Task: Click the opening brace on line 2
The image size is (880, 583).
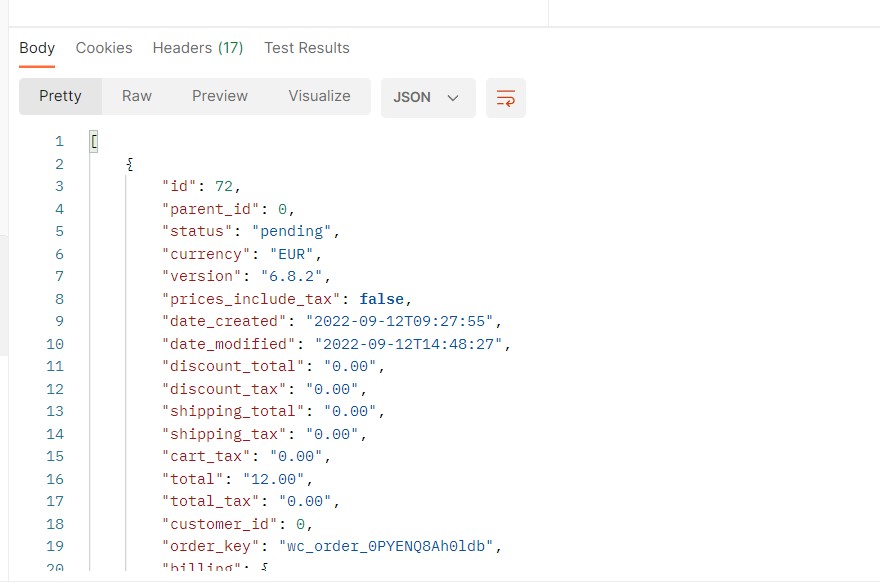Action: point(130,164)
